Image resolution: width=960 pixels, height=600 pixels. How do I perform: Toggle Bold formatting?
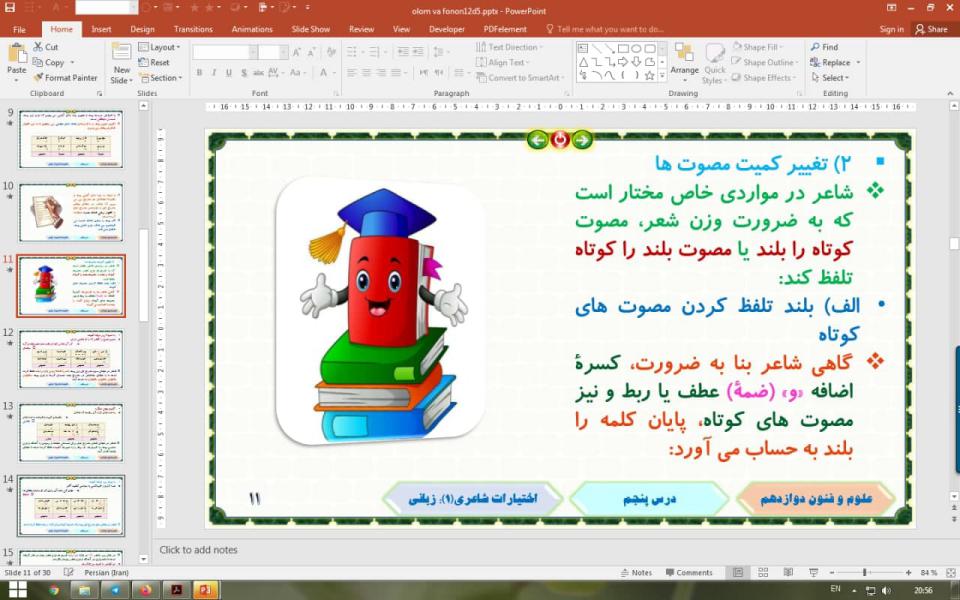[x=200, y=73]
